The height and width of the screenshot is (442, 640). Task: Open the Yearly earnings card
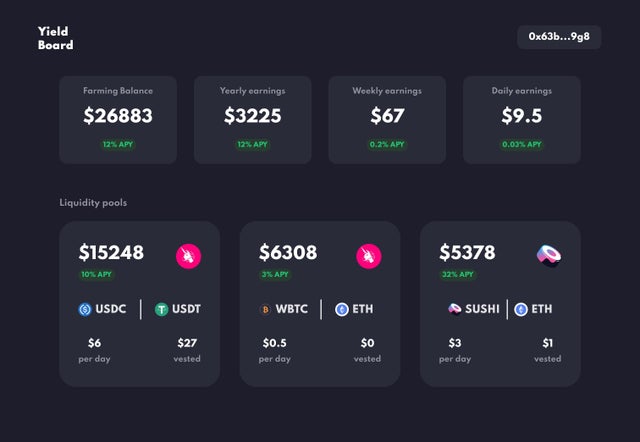pos(253,120)
